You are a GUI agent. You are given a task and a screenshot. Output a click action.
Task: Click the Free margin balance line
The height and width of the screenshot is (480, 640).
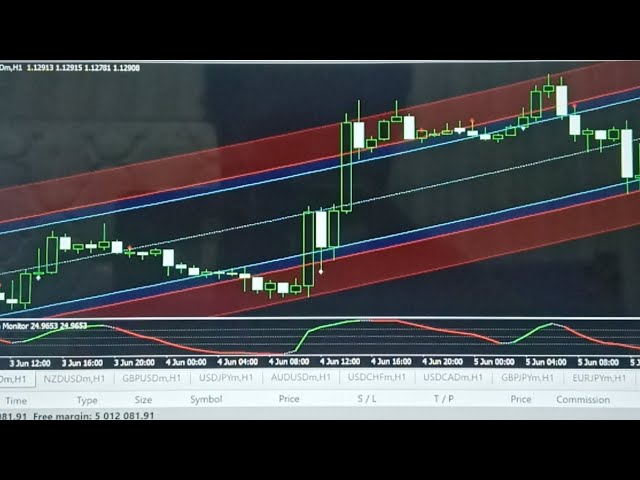[94, 414]
